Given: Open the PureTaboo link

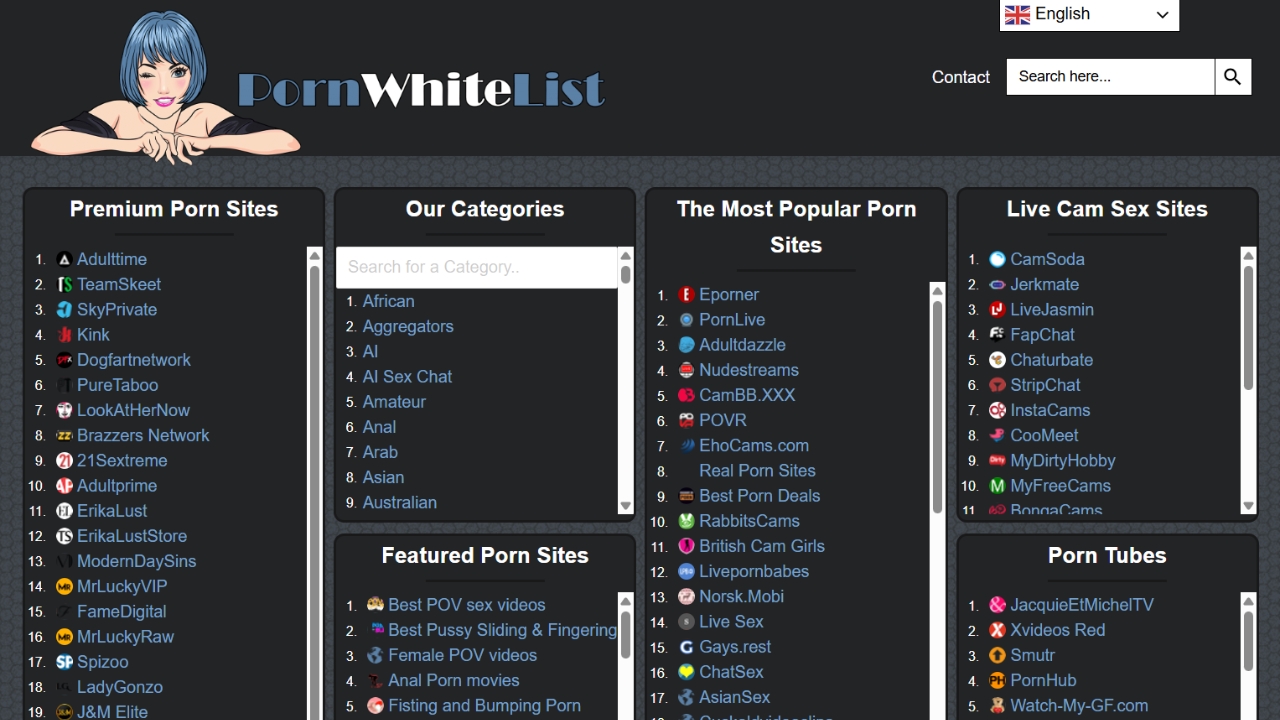Looking at the screenshot, I should (117, 385).
